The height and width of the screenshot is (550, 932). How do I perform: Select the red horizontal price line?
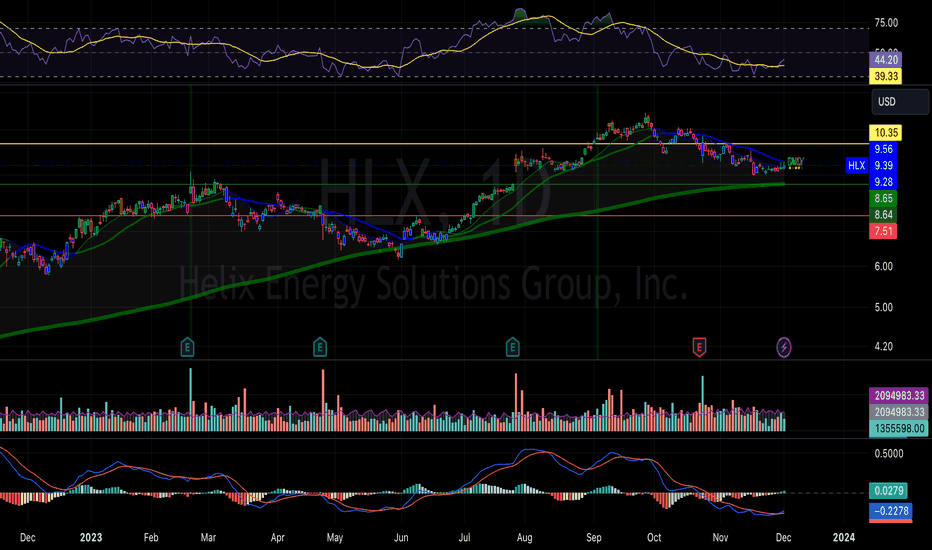point(434,216)
